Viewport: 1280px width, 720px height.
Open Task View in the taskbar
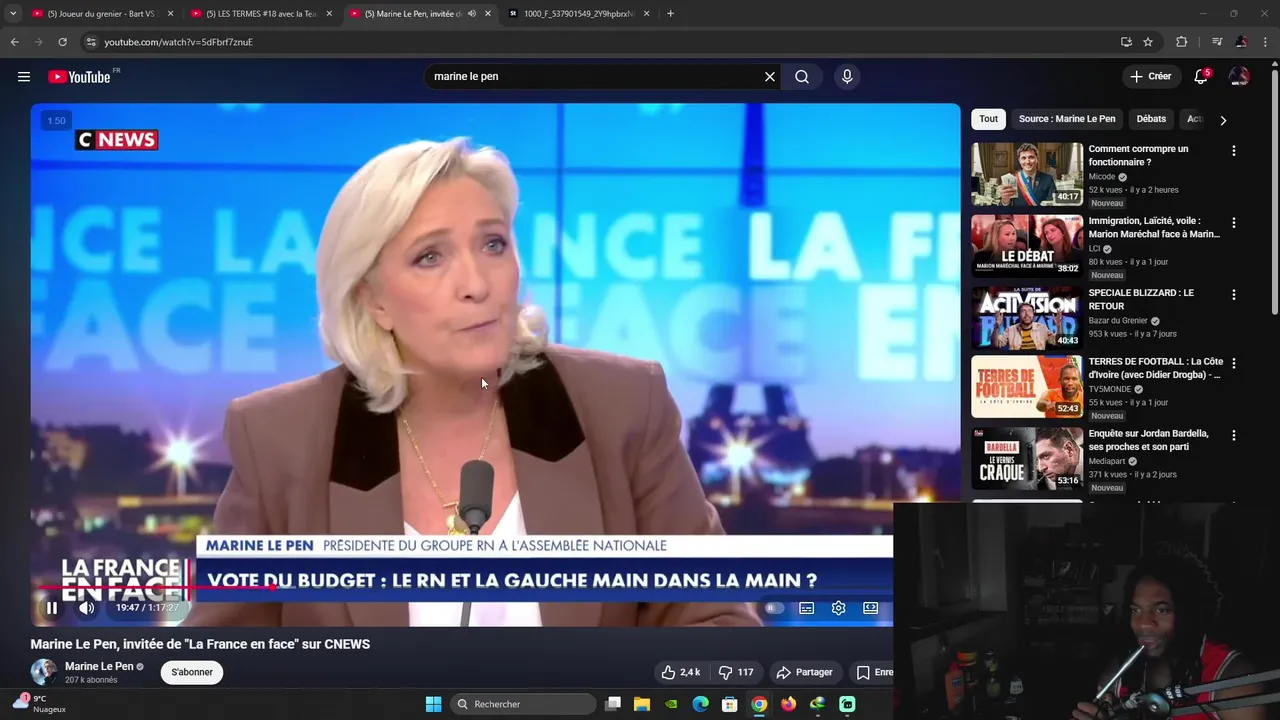pos(613,704)
